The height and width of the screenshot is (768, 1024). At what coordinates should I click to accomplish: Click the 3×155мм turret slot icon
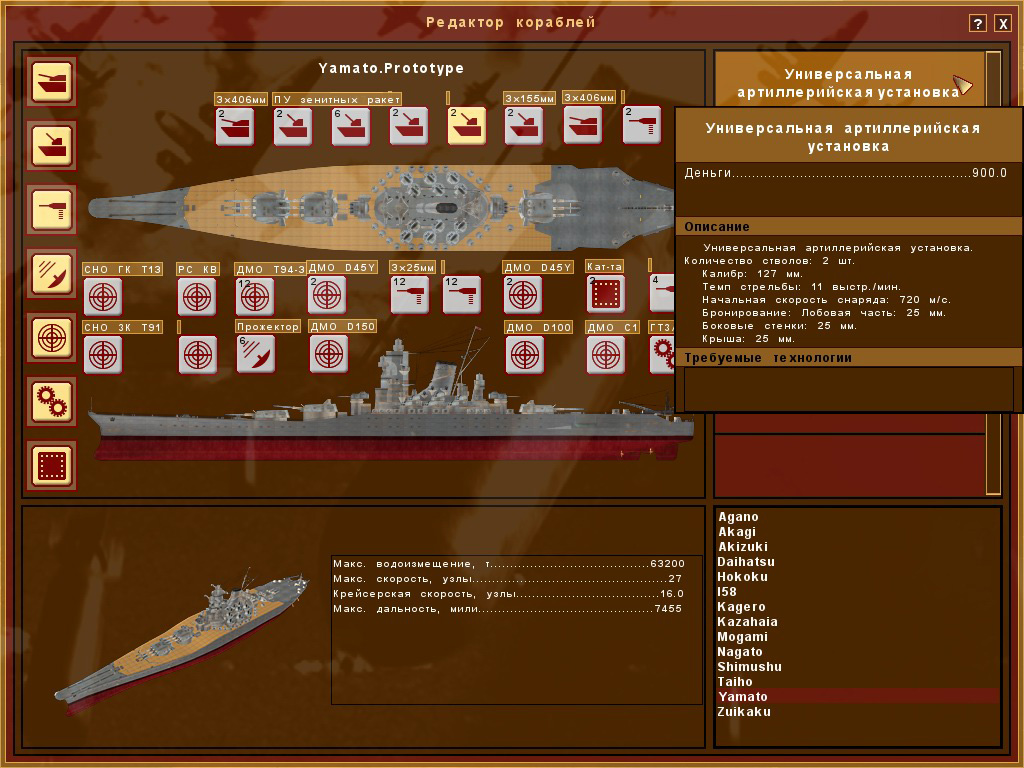pyautogui.click(x=523, y=127)
